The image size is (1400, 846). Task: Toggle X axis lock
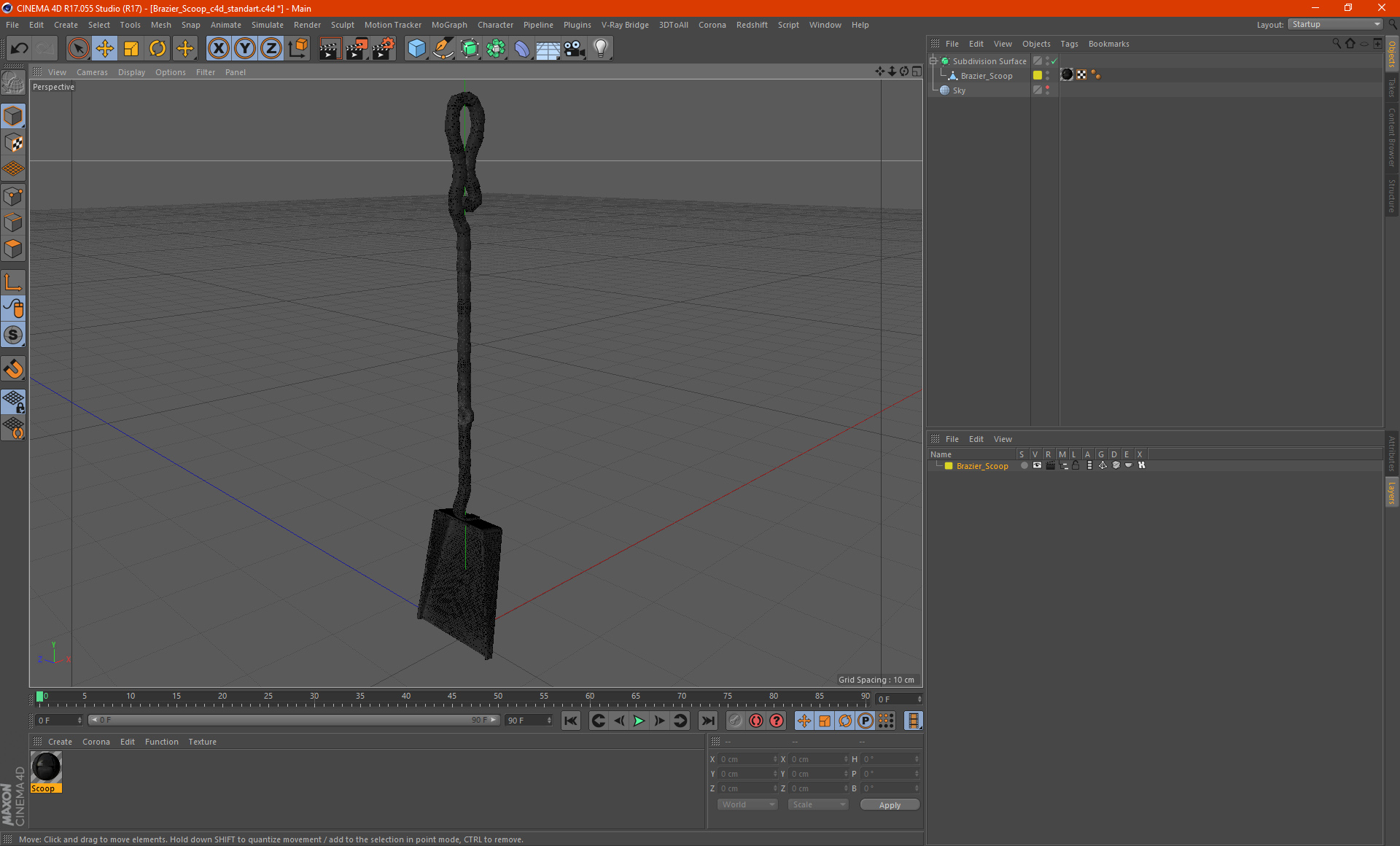(x=218, y=49)
